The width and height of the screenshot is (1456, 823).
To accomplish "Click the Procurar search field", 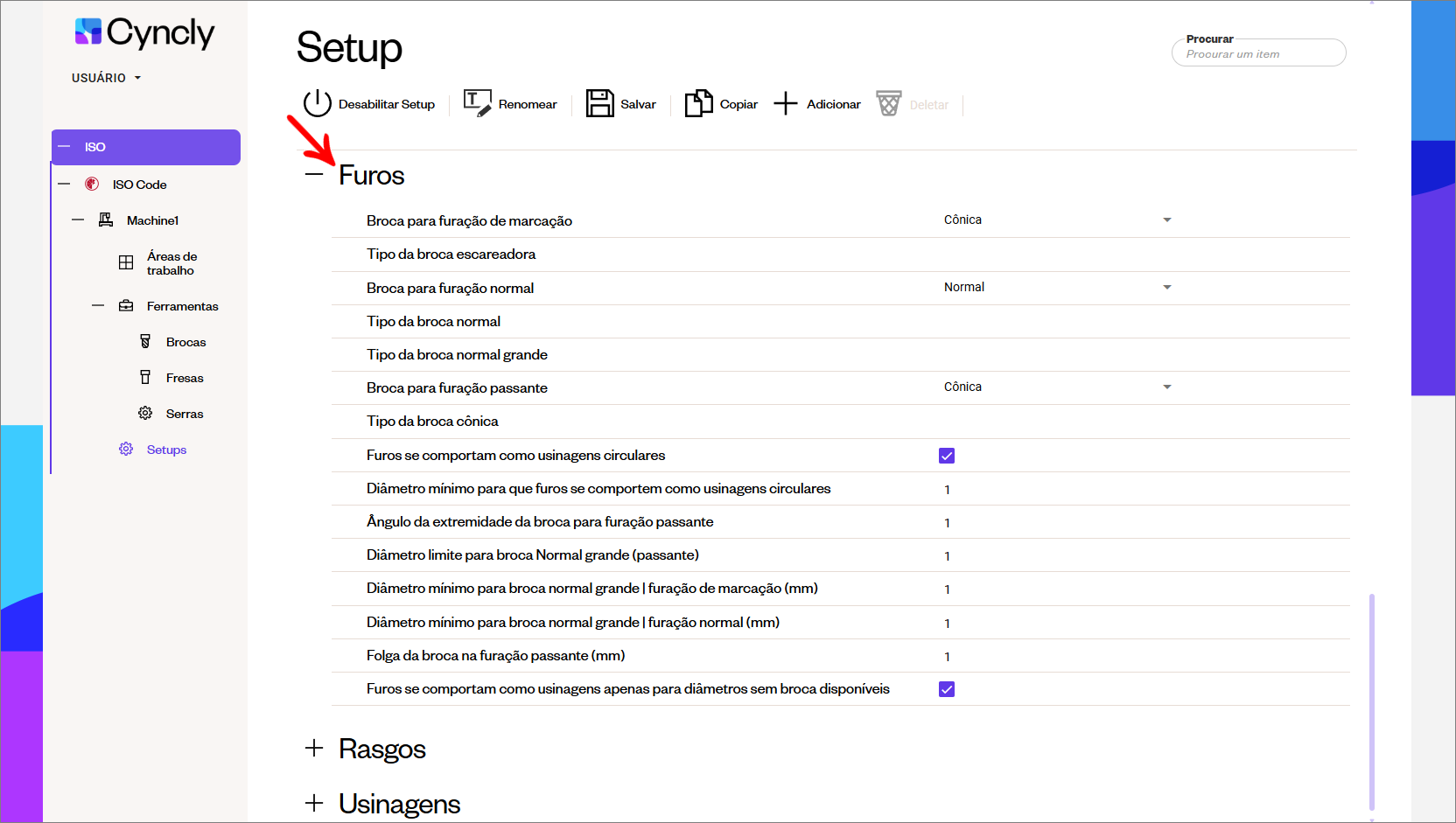I will pos(1258,52).
